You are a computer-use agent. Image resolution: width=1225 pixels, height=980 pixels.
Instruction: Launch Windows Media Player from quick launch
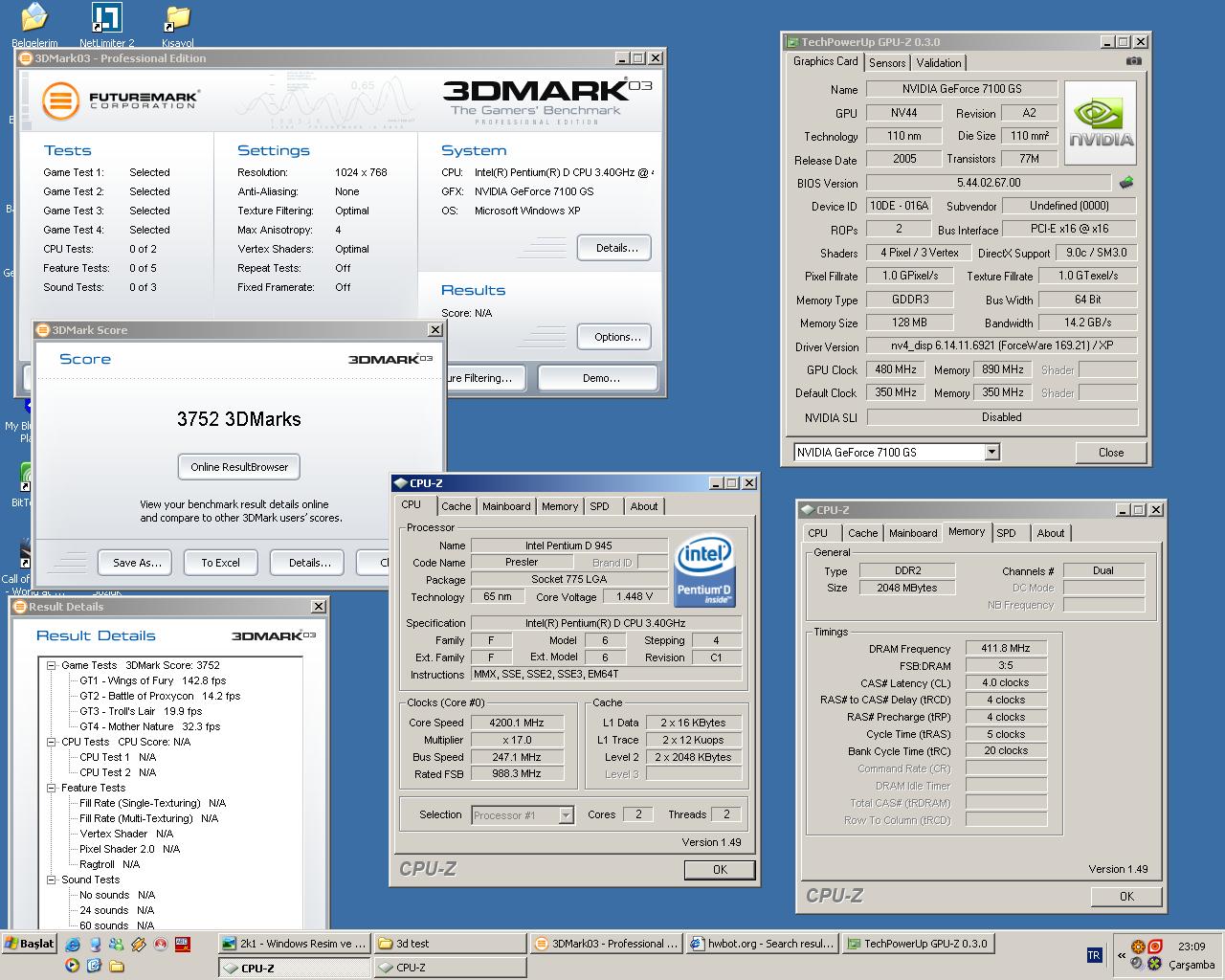[72, 966]
